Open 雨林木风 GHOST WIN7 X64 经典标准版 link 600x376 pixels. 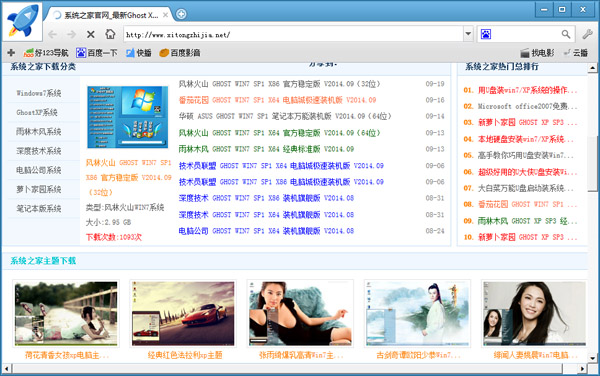[x=266, y=149]
